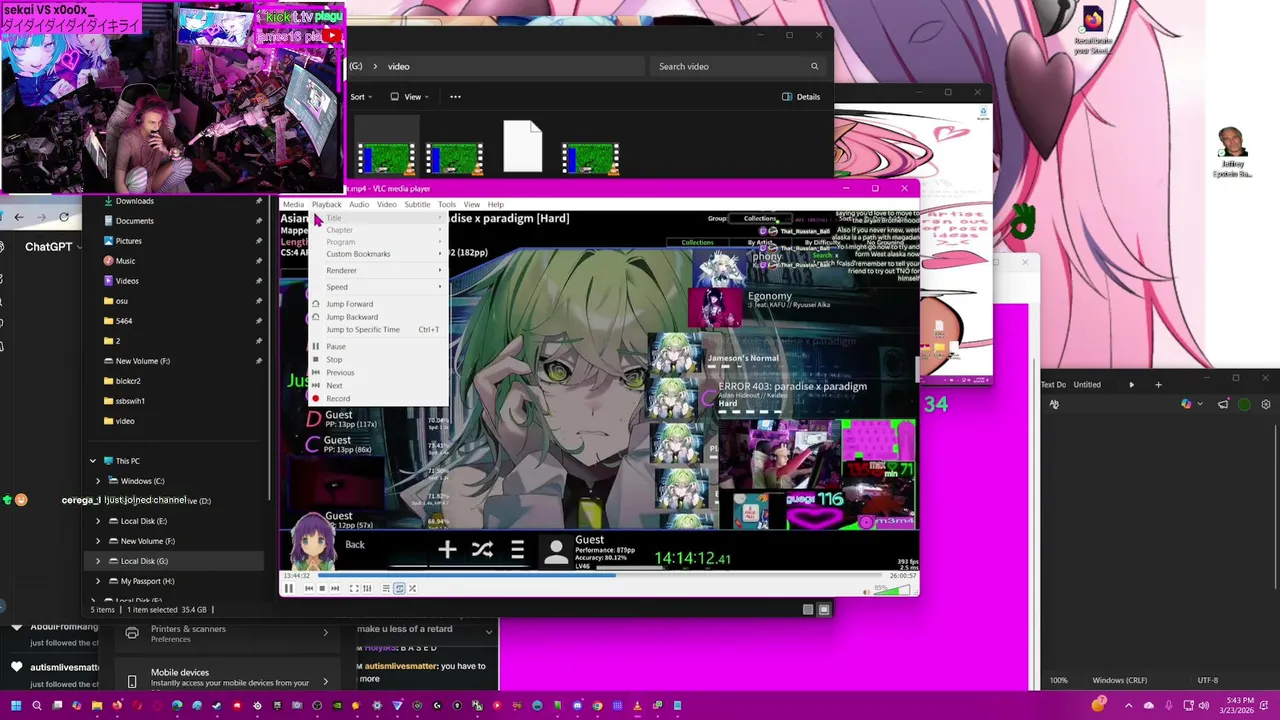
Task: Expand Local Disk (E:) node
Action: (98, 521)
